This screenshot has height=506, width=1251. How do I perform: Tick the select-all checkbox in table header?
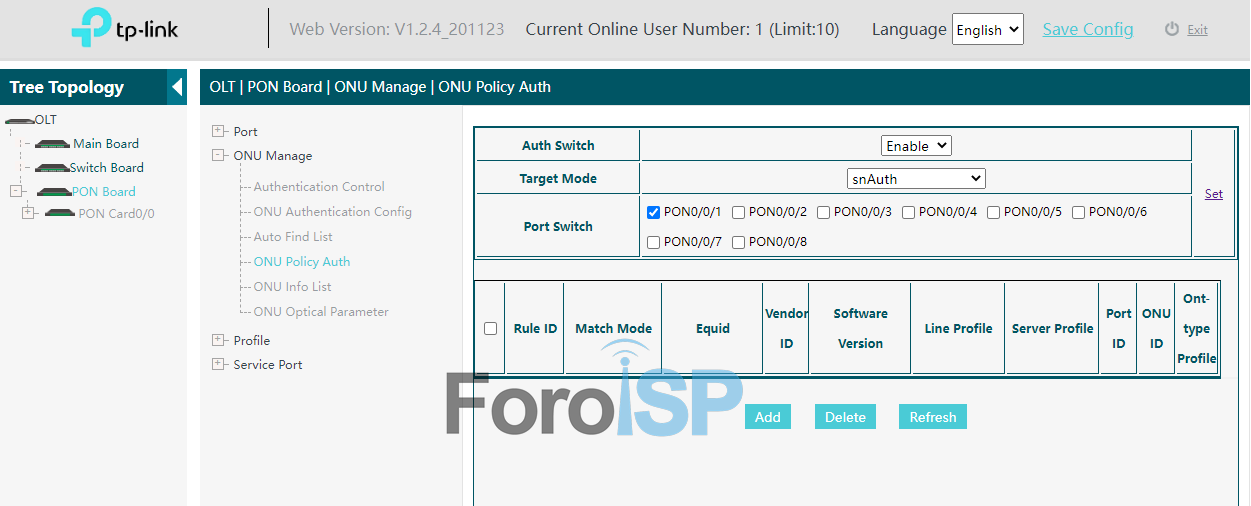490,328
